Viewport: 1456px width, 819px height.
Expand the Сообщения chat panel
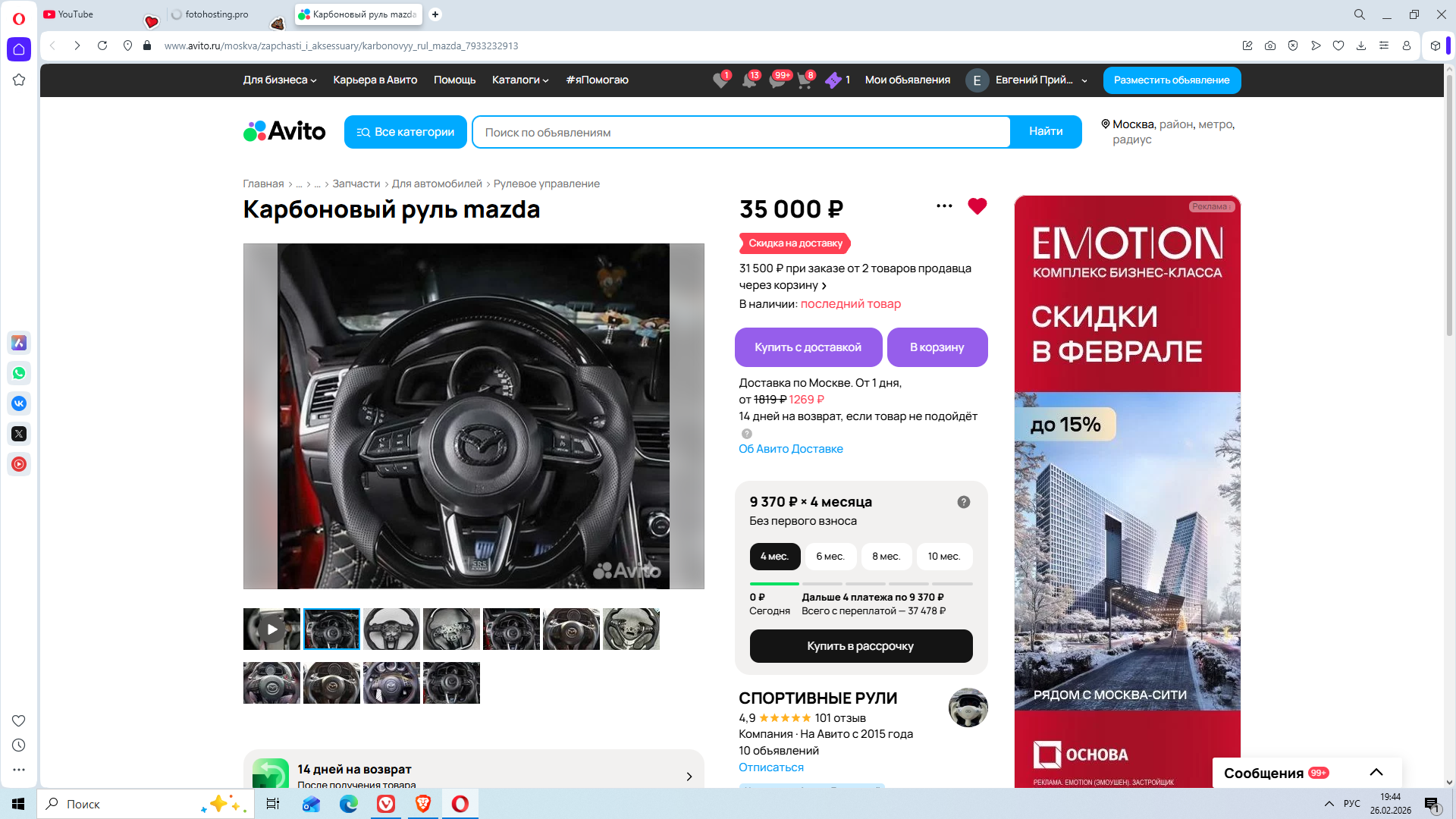point(1376,772)
